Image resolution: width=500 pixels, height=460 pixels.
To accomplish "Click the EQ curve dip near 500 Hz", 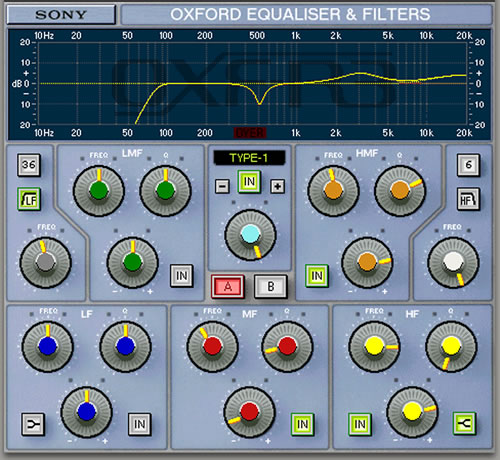I will 260,104.
